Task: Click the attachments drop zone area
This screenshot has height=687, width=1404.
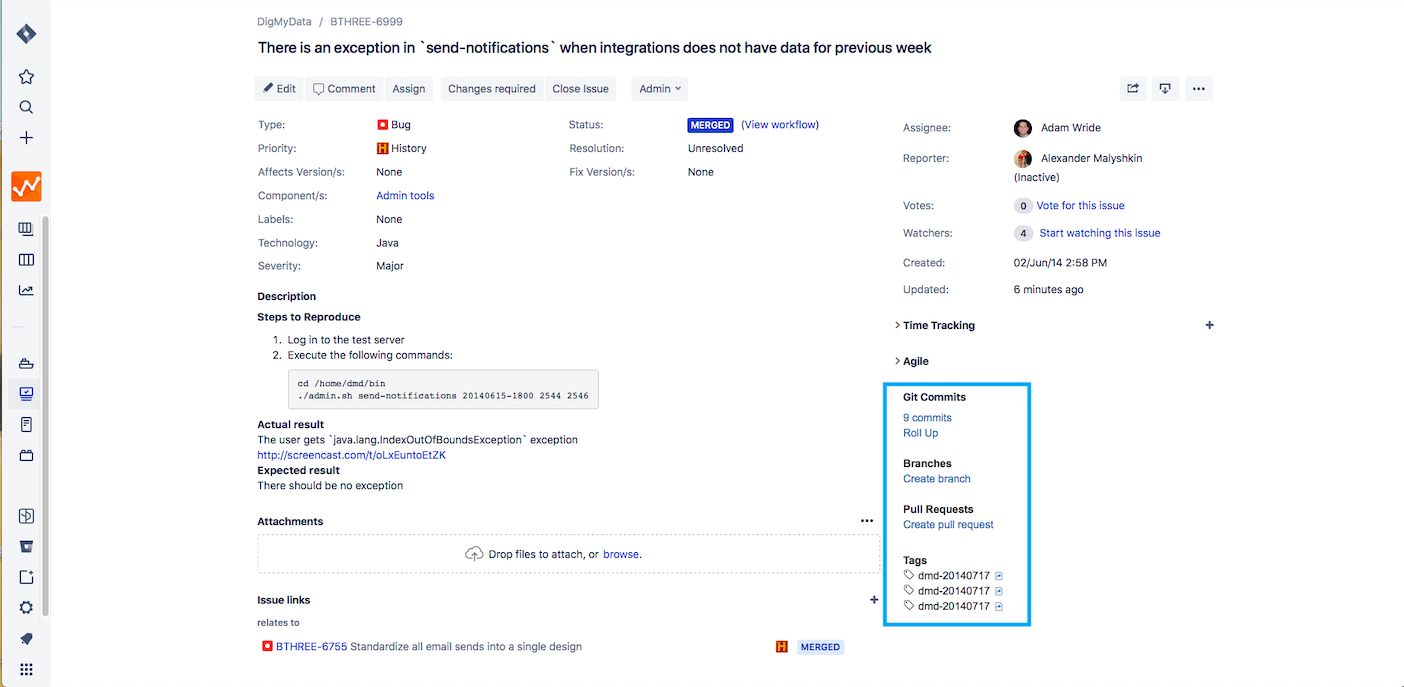Action: [568, 554]
